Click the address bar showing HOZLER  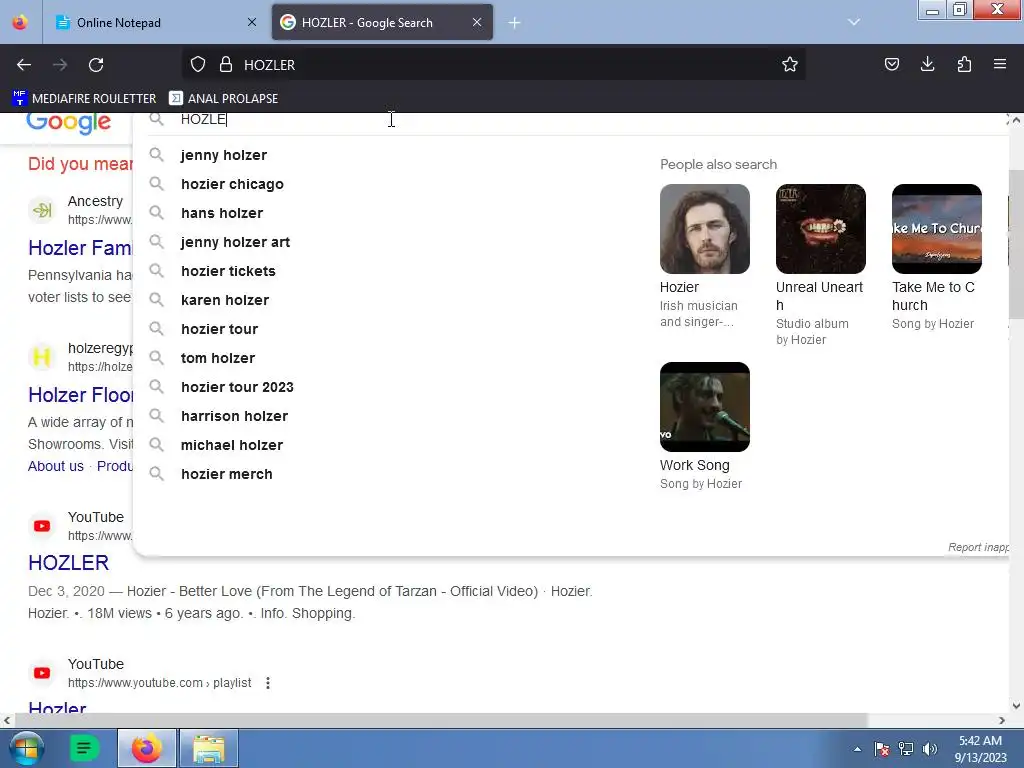click(496, 65)
